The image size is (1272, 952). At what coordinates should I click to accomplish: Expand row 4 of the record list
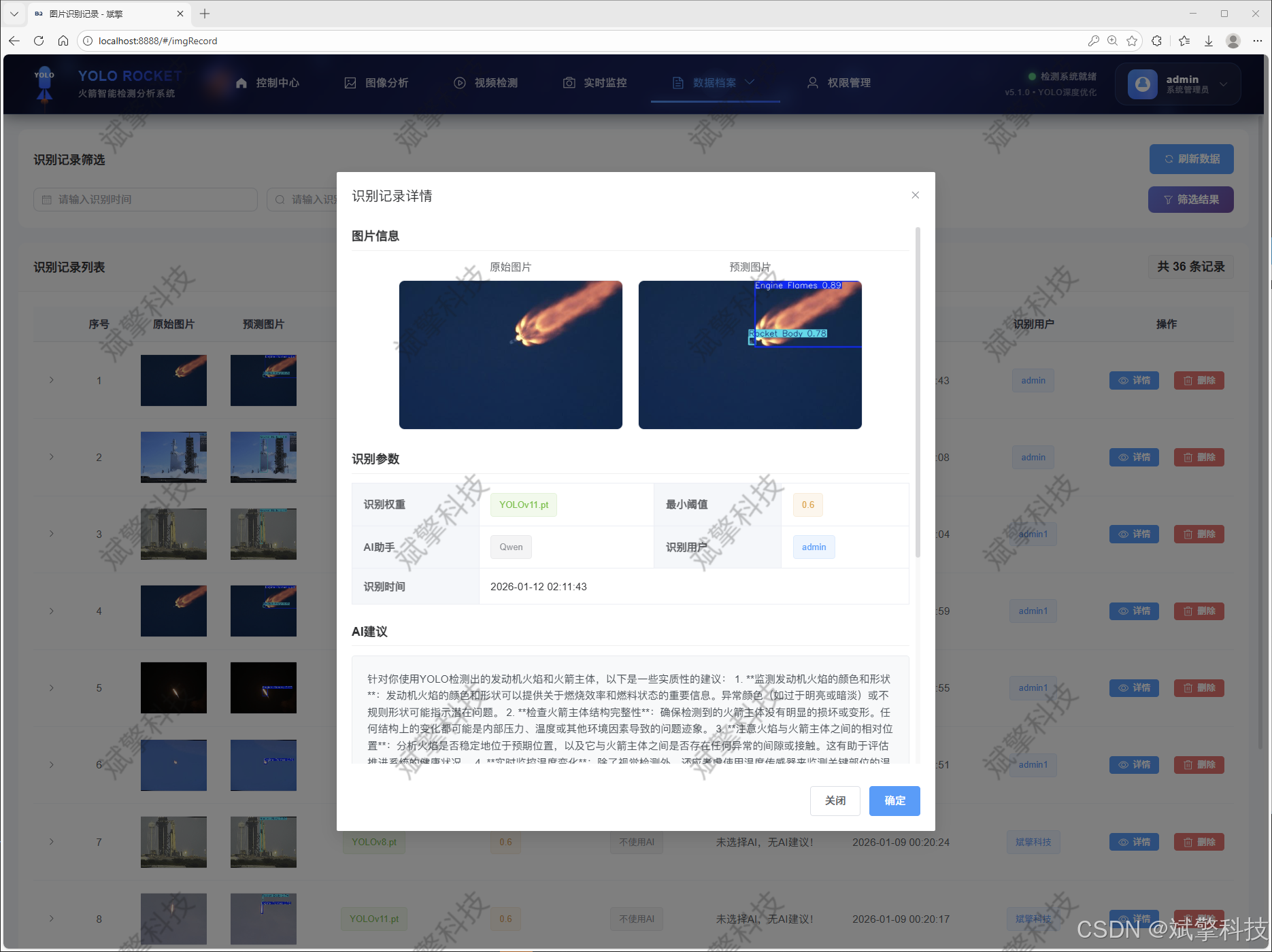pos(51,611)
